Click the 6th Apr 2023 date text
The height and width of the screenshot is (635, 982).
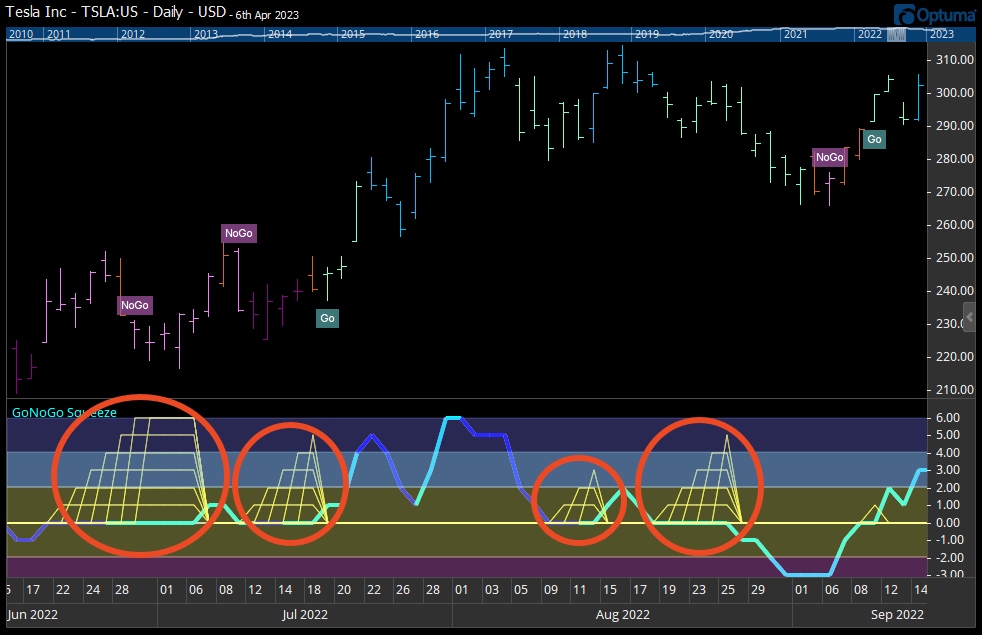coord(267,15)
